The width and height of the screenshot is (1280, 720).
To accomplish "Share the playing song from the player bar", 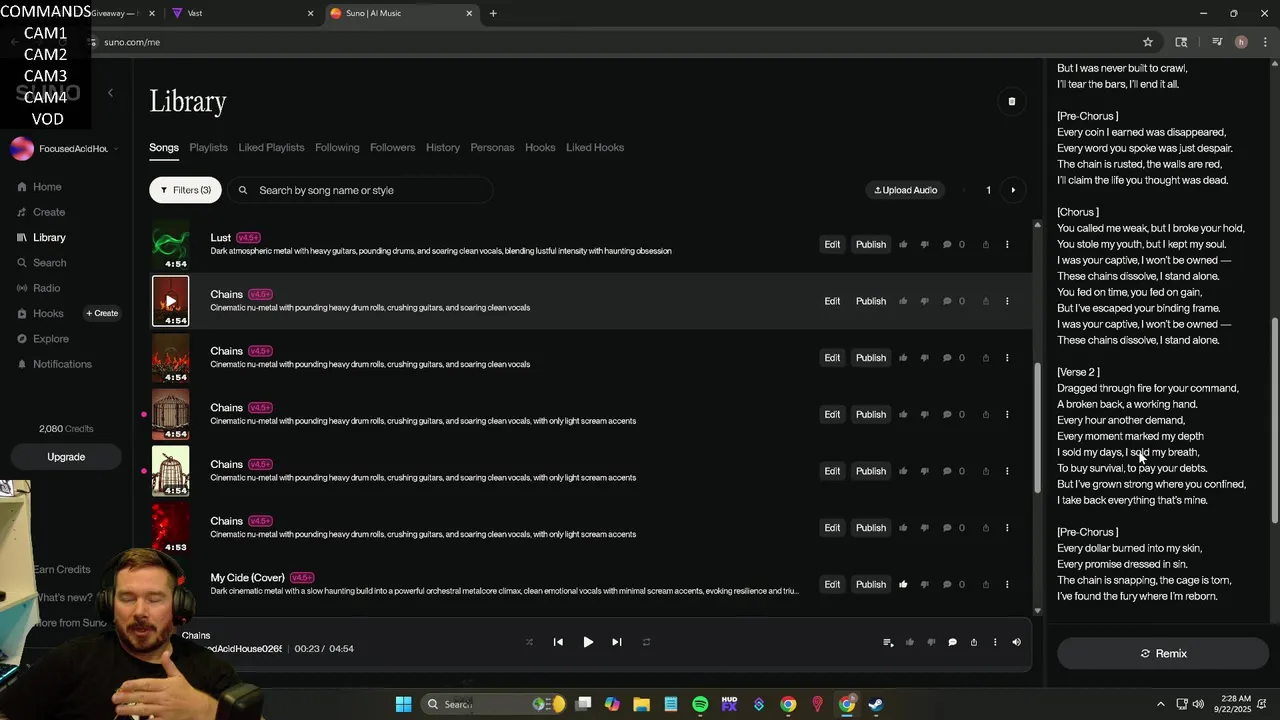I will click(974, 642).
